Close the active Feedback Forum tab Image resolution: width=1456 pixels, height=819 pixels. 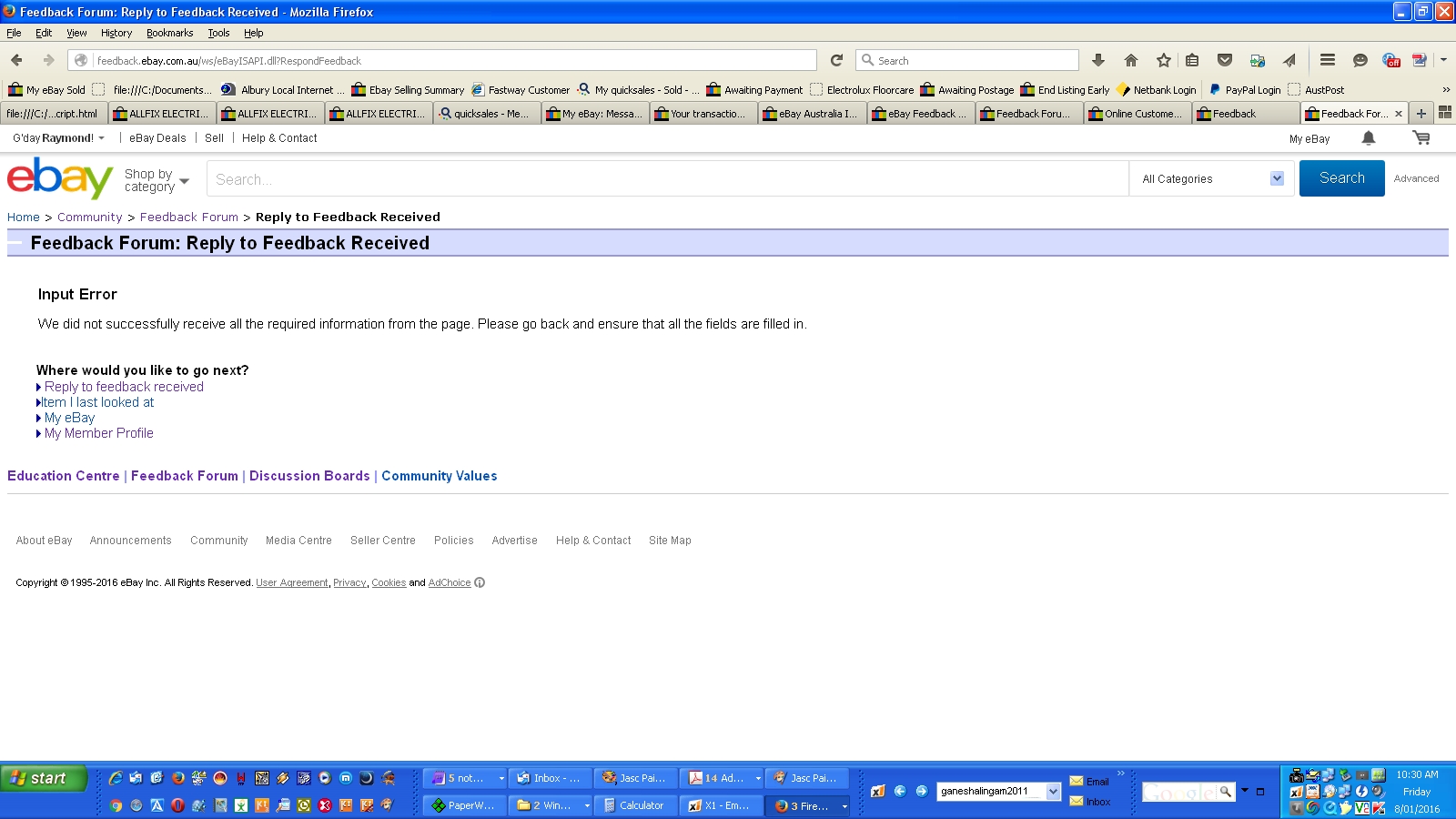(1399, 114)
